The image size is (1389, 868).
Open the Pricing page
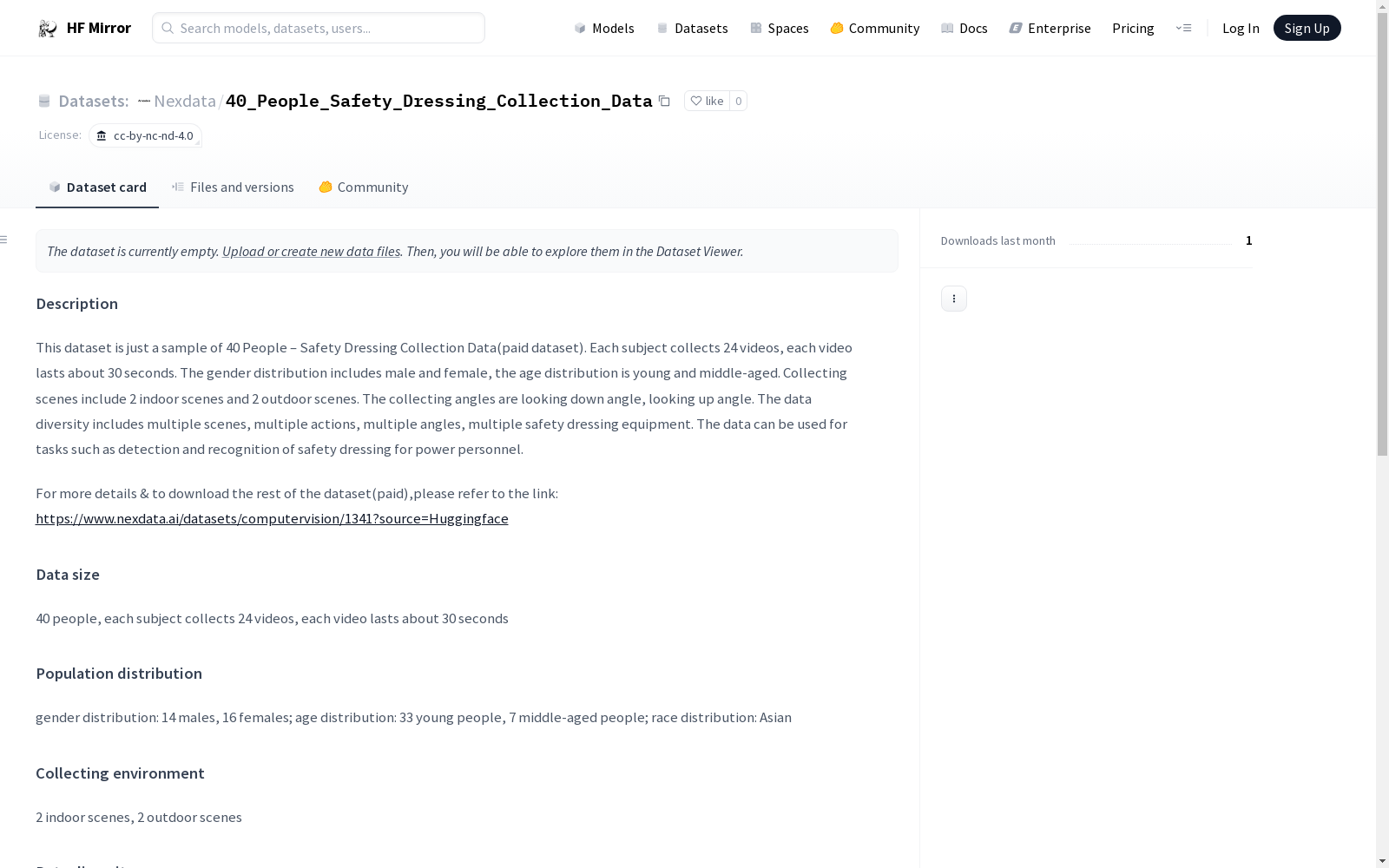(1133, 28)
